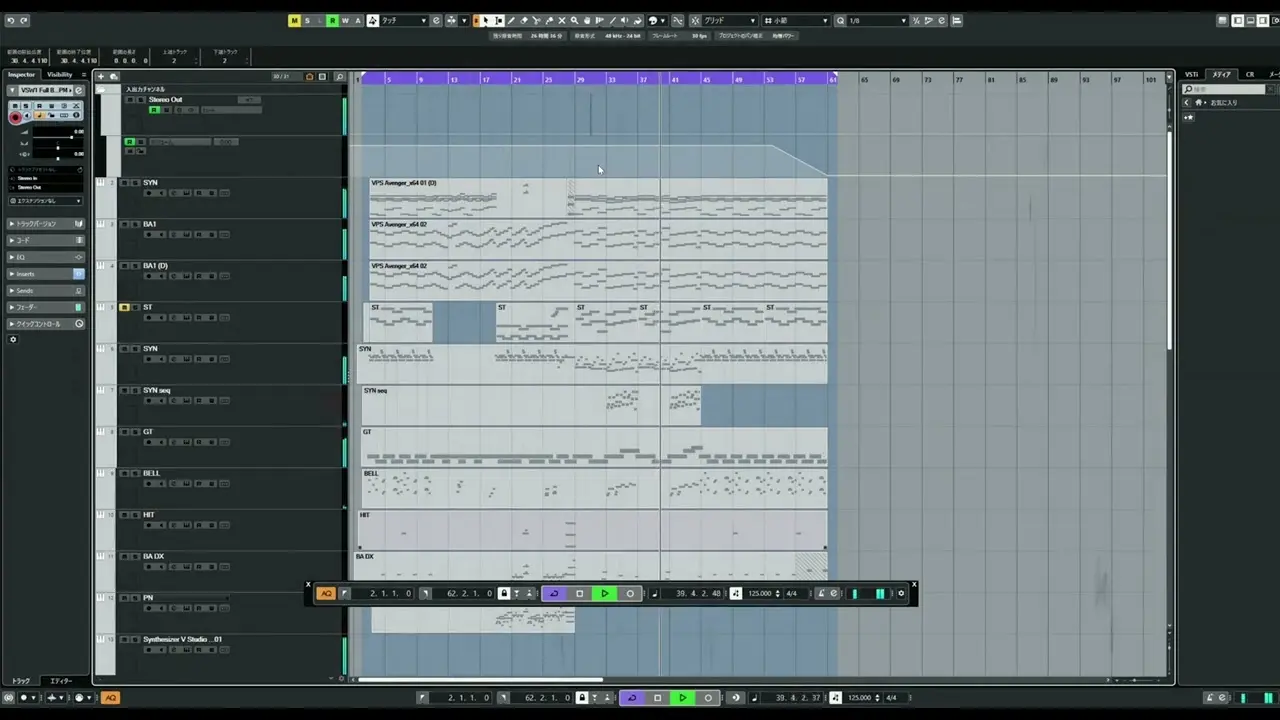This screenshot has height=720, width=1280.
Task: Open Inspector settings gear icon
Action: 13,340
